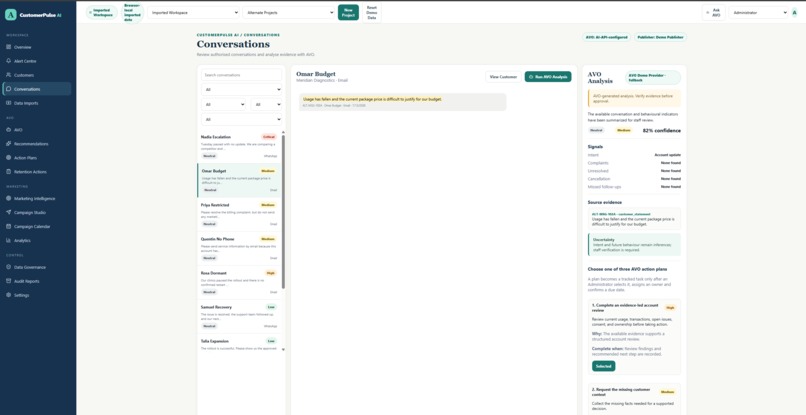Click the Settings gear icon
806x415 pixels.
tap(9, 295)
